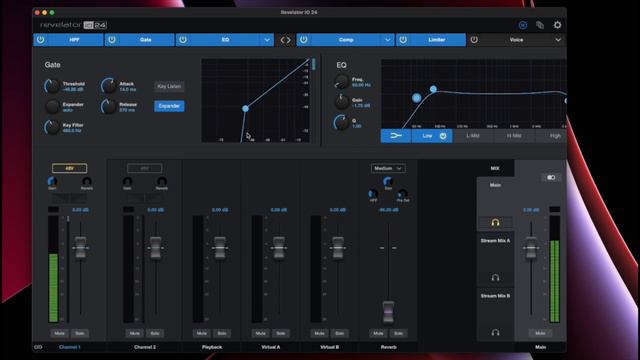Click the Main output fader handle
This screenshot has width=640, height=360.
click(531, 247)
